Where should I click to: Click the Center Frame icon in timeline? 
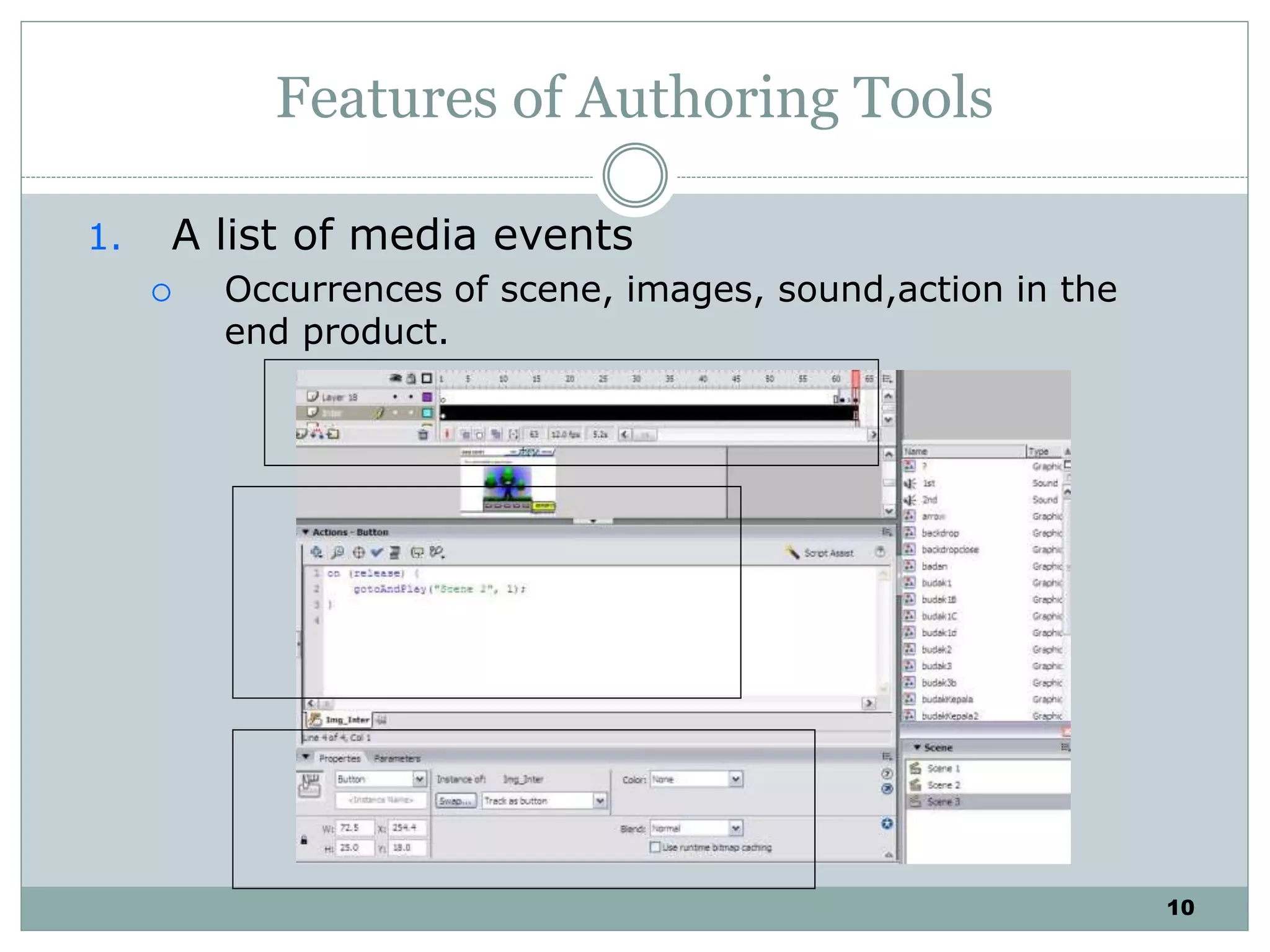point(446,434)
